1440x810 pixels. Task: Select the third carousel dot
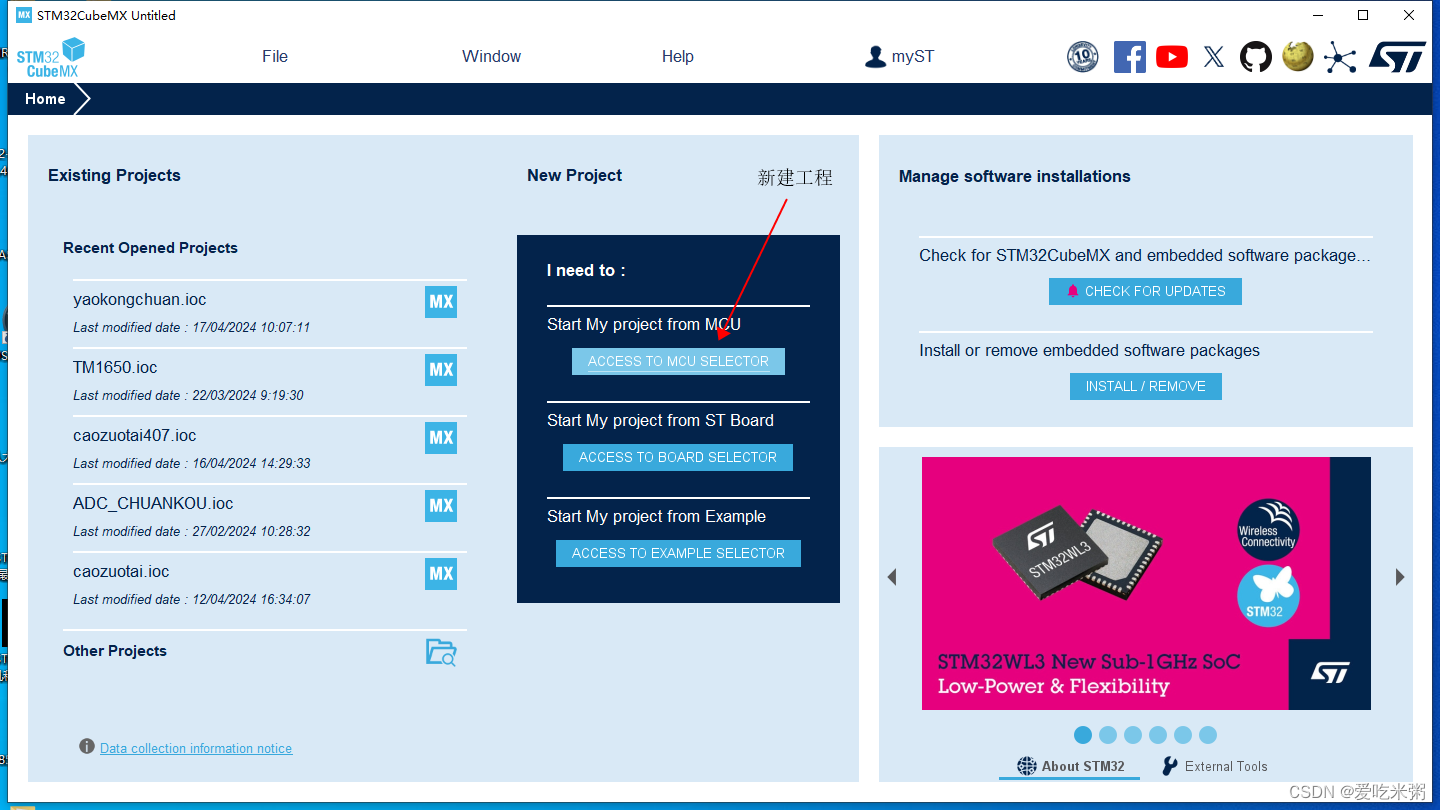click(x=1133, y=735)
